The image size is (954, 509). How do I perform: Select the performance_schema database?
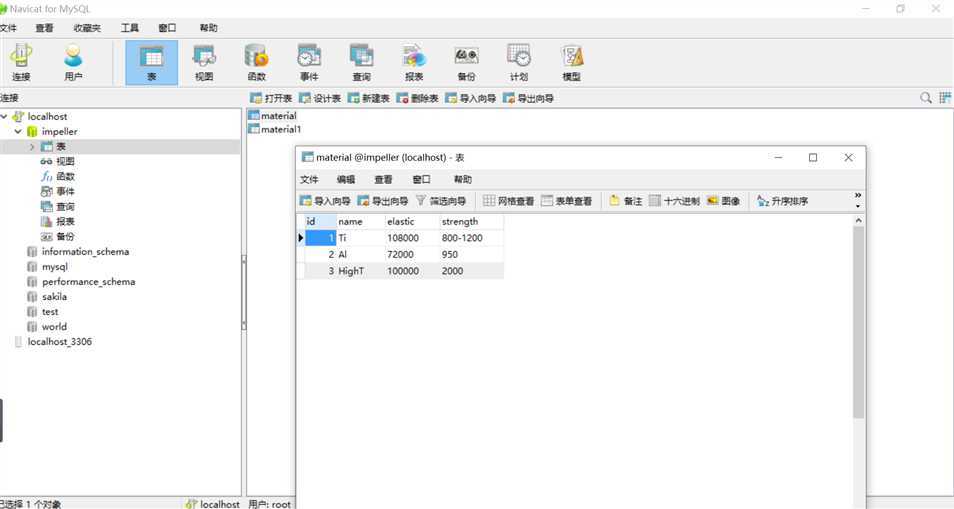click(81, 282)
